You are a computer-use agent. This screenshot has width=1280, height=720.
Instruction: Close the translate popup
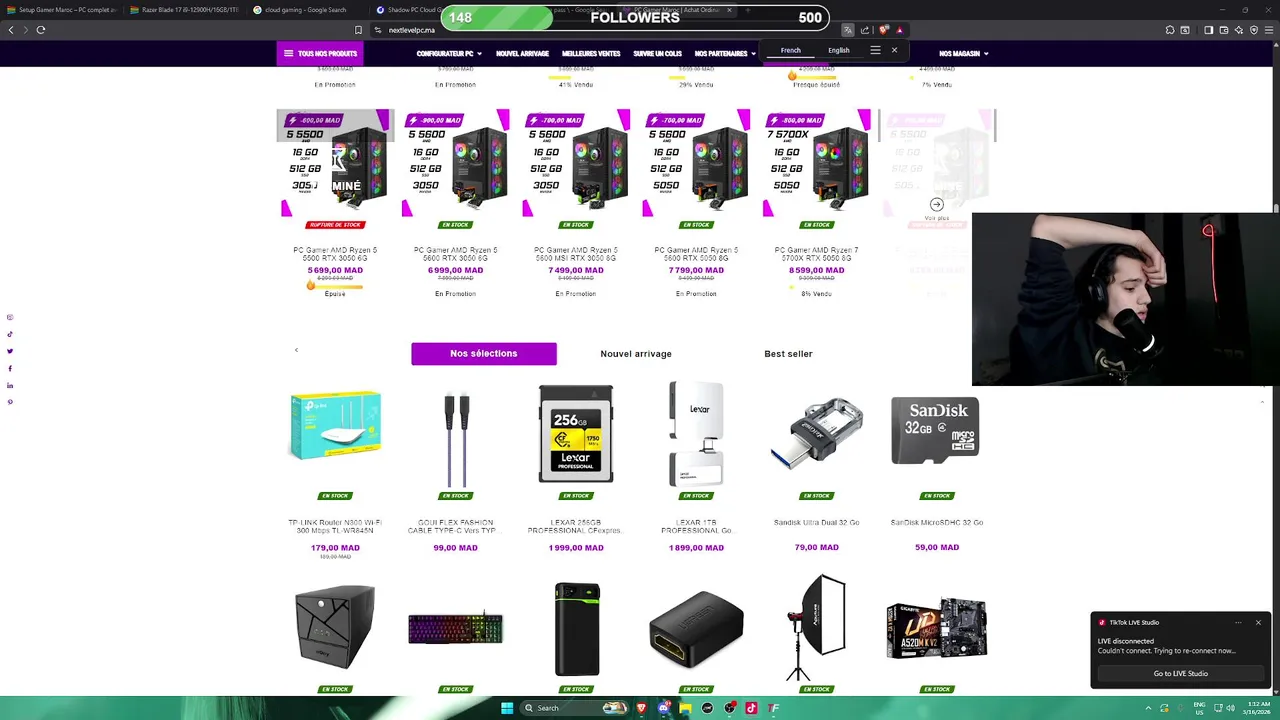894,50
